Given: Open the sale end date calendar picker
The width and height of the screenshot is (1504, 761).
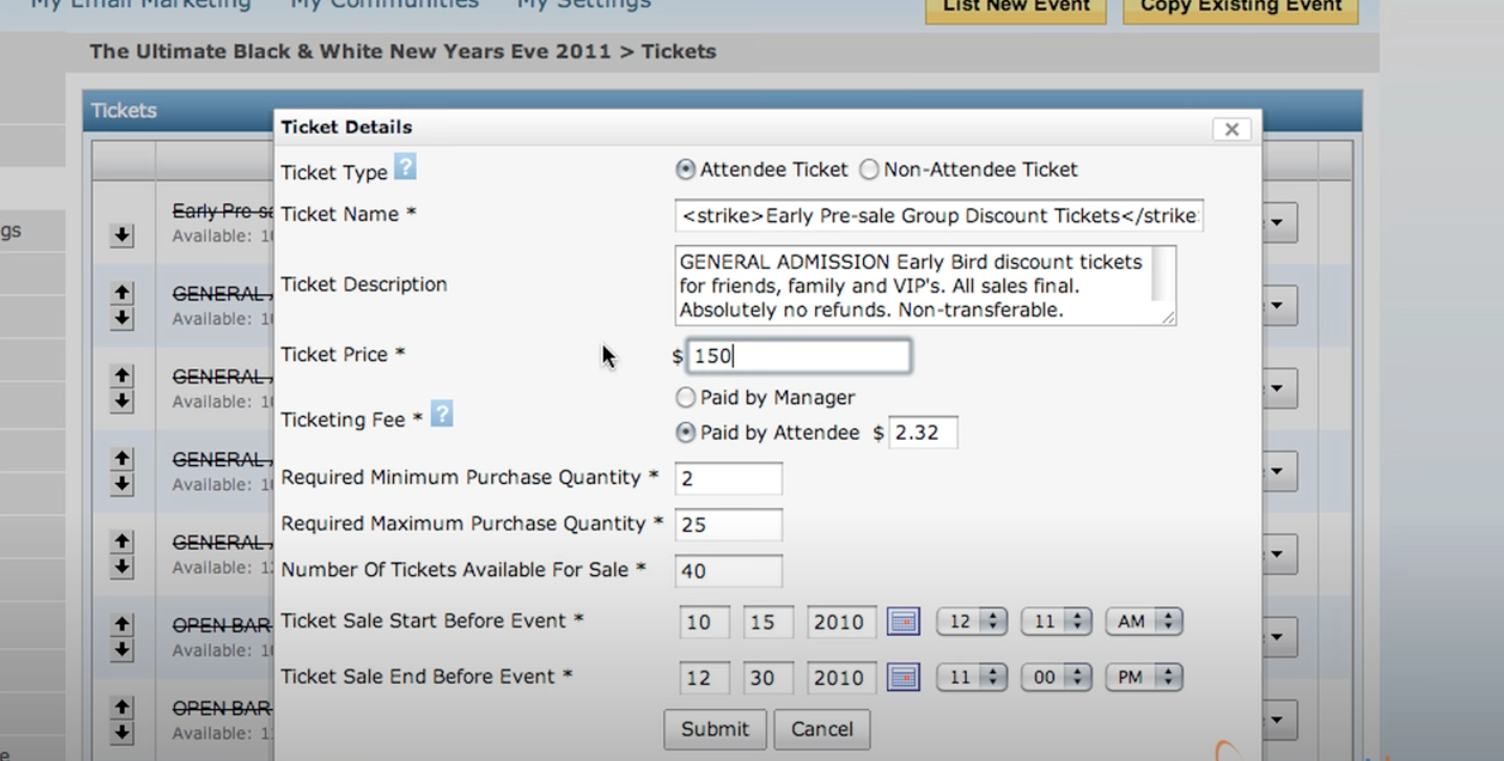Looking at the screenshot, I should coord(903,678).
